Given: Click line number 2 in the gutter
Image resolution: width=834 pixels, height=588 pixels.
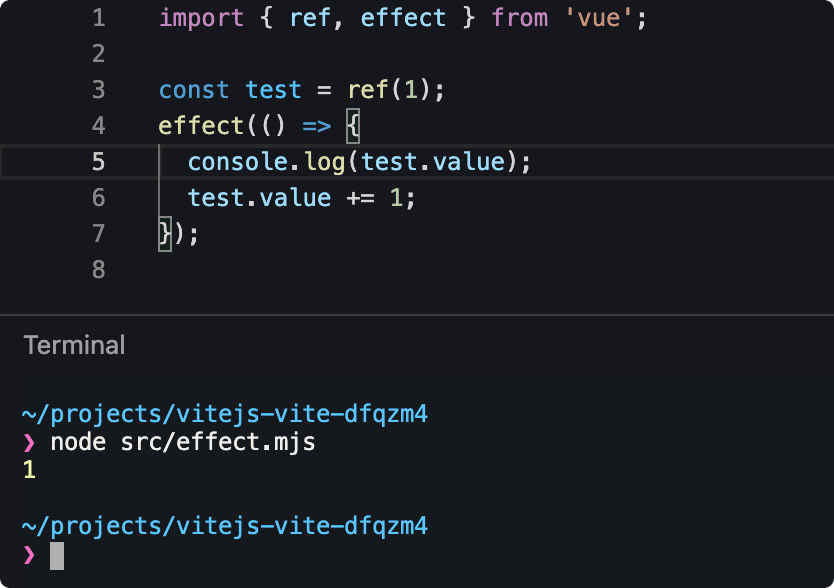Looking at the screenshot, I should [97, 54].
